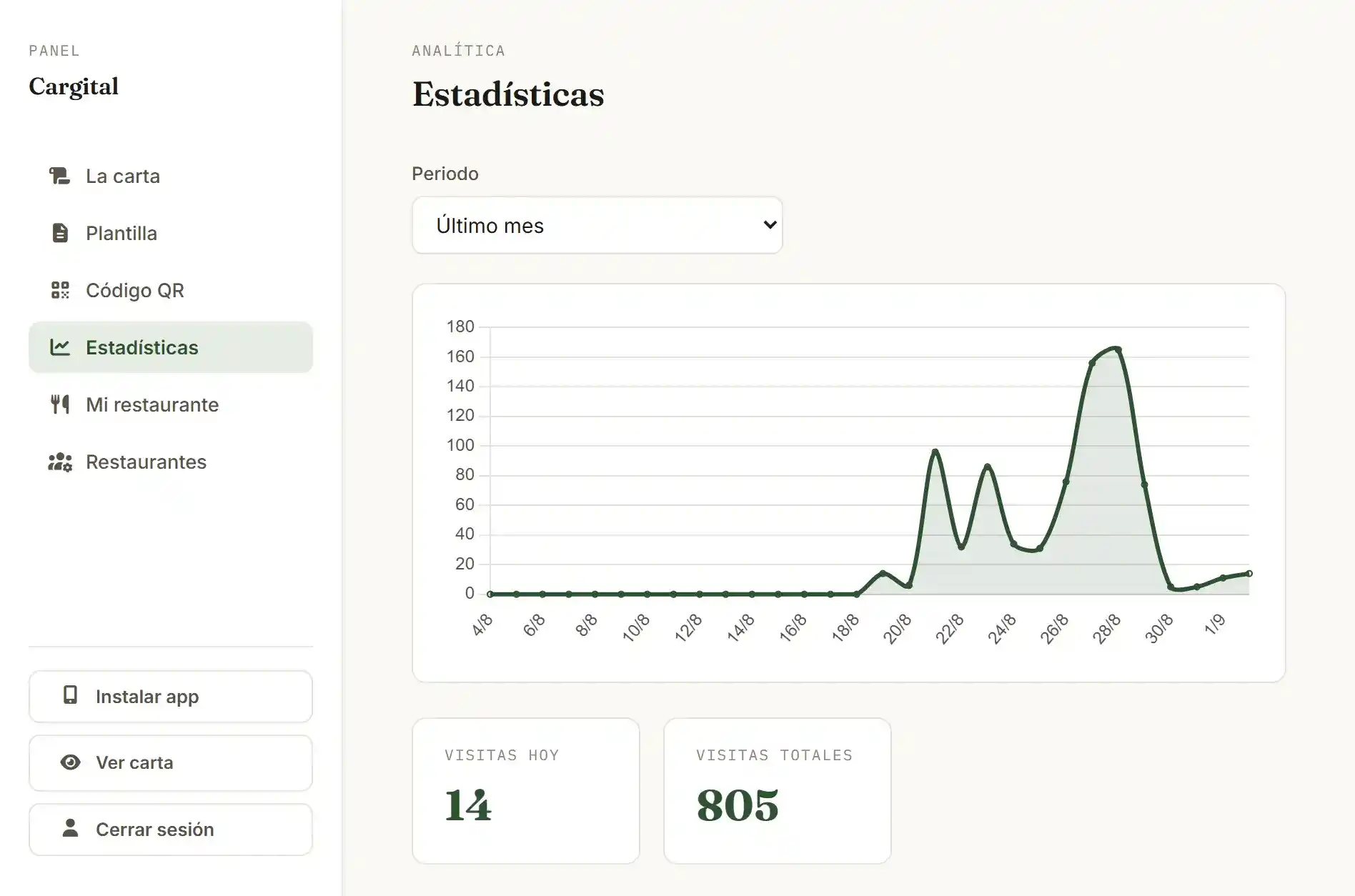Click the ANALÍTICA section label
The width and height of the screenshot is (1355, 896).
(x=459, y=51)
